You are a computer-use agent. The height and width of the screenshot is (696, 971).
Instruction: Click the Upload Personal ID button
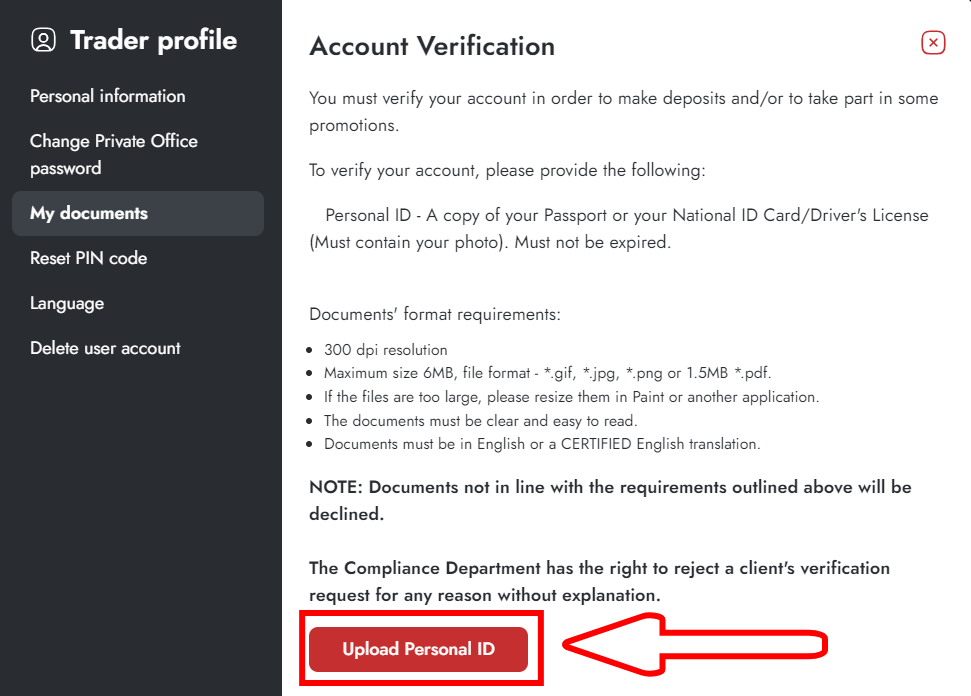click(419, 649)
